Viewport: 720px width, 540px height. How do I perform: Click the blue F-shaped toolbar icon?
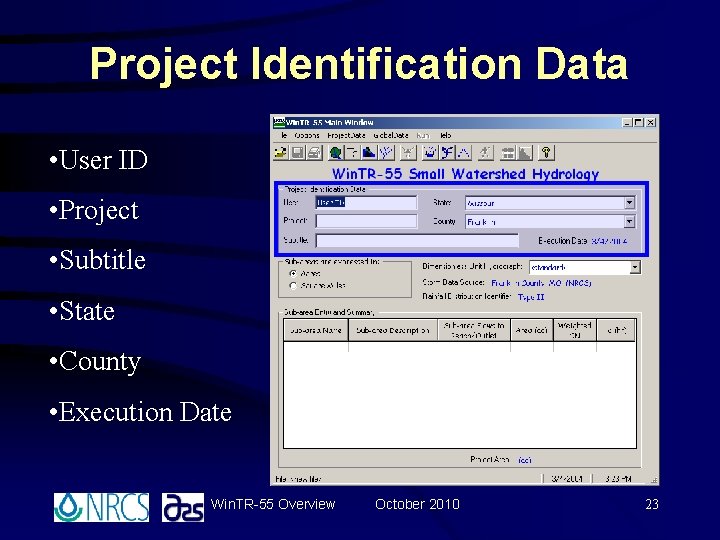click(447, 152)
